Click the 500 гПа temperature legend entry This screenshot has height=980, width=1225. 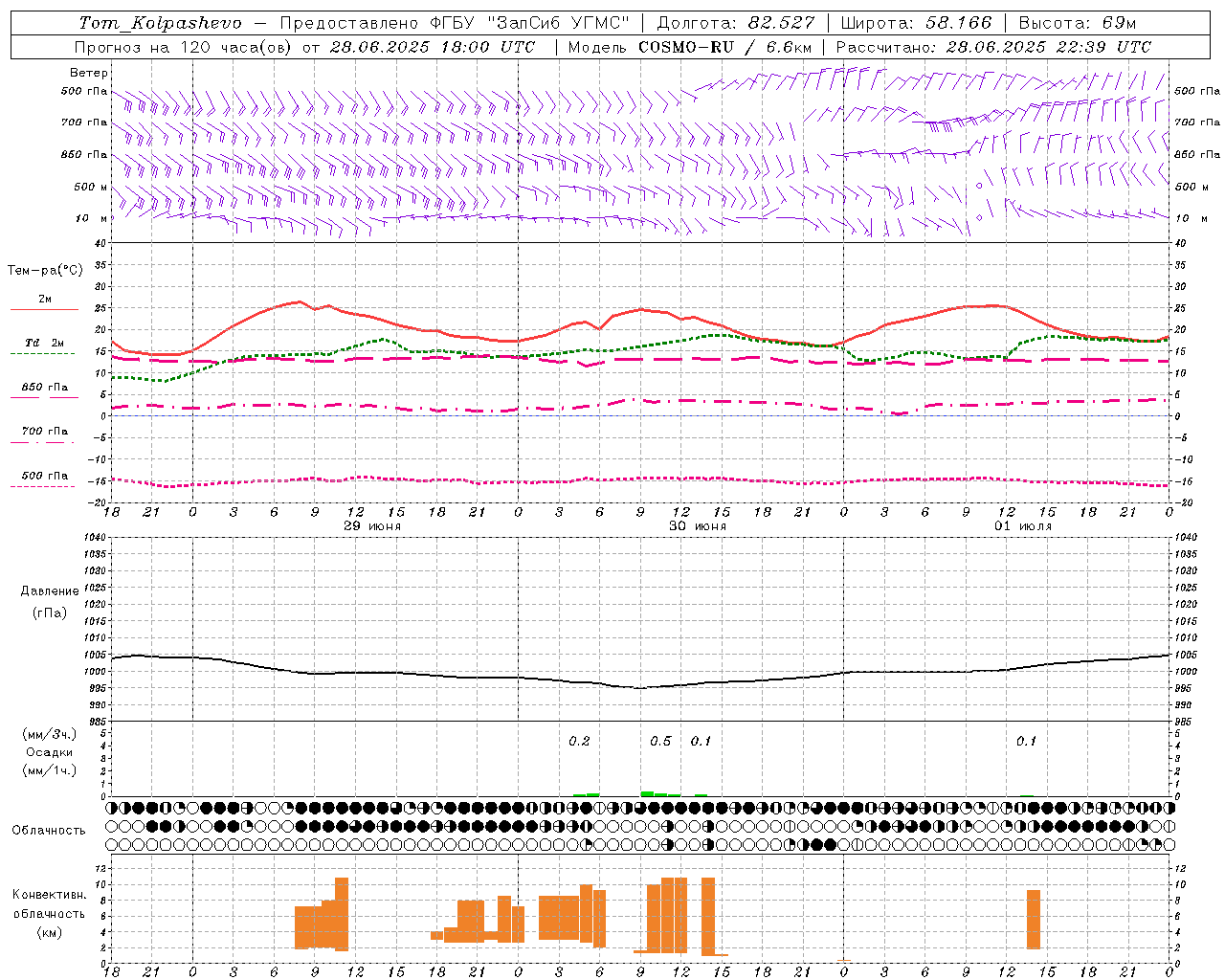tap(45, 476)
